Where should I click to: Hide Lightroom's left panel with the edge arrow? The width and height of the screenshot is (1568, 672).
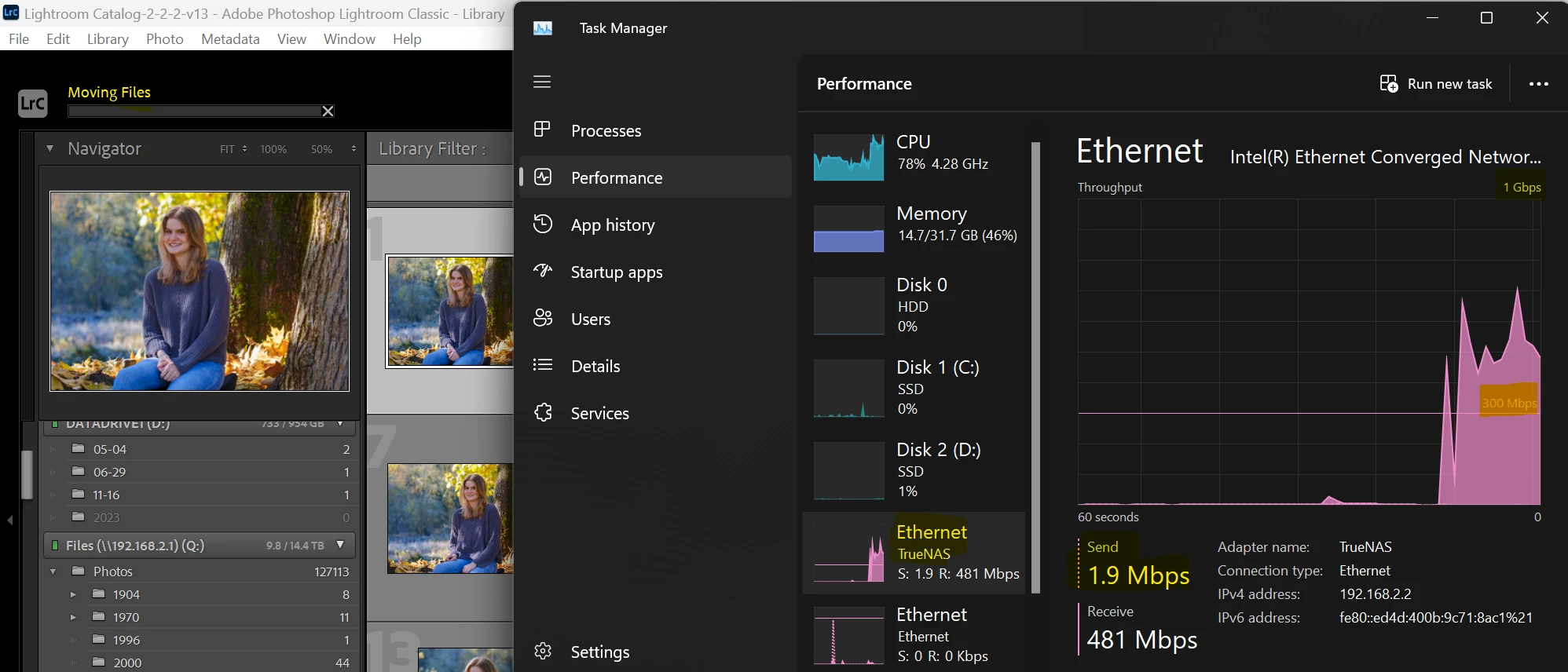[x=9, y=520]
